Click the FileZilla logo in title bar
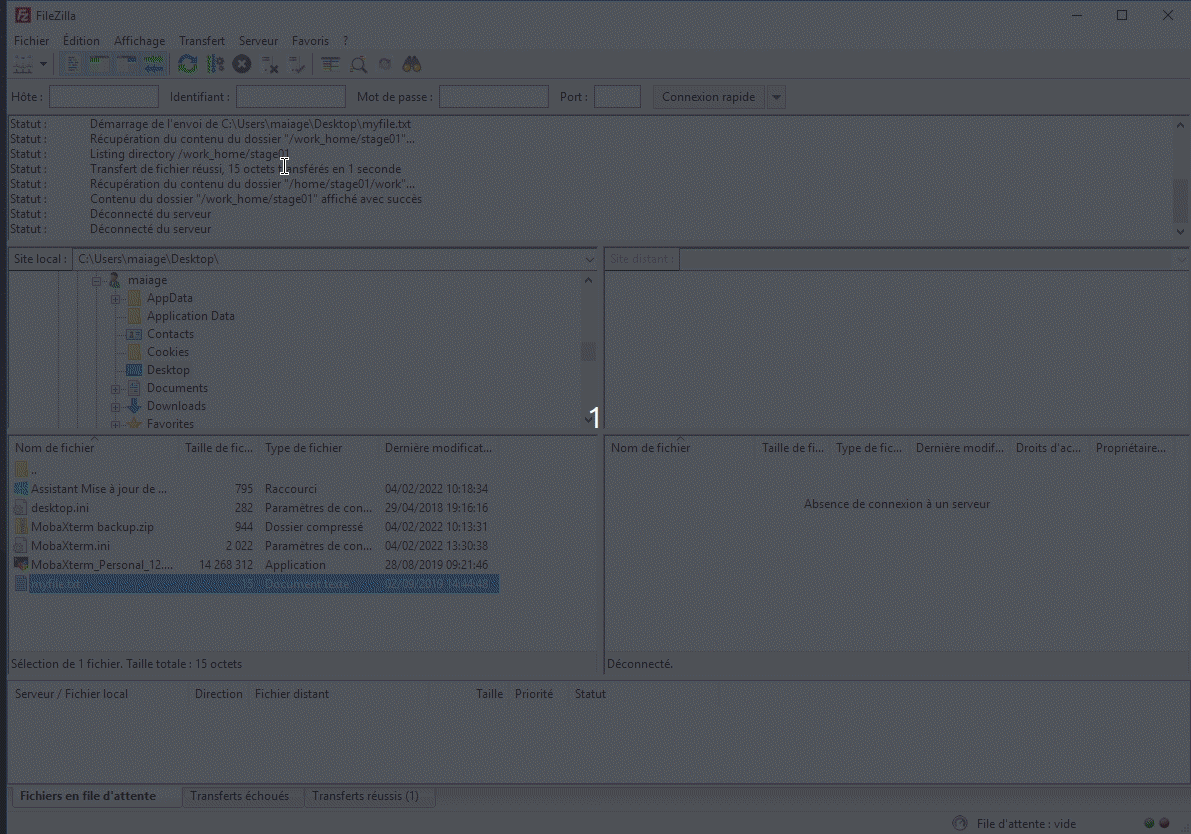 (23, 15)
